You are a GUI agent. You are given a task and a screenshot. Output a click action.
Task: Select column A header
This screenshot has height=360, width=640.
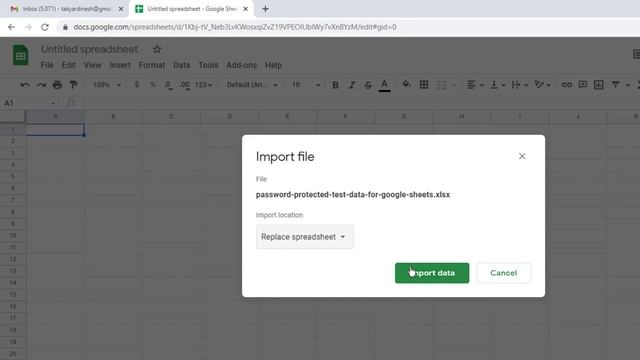click(56, 117)
